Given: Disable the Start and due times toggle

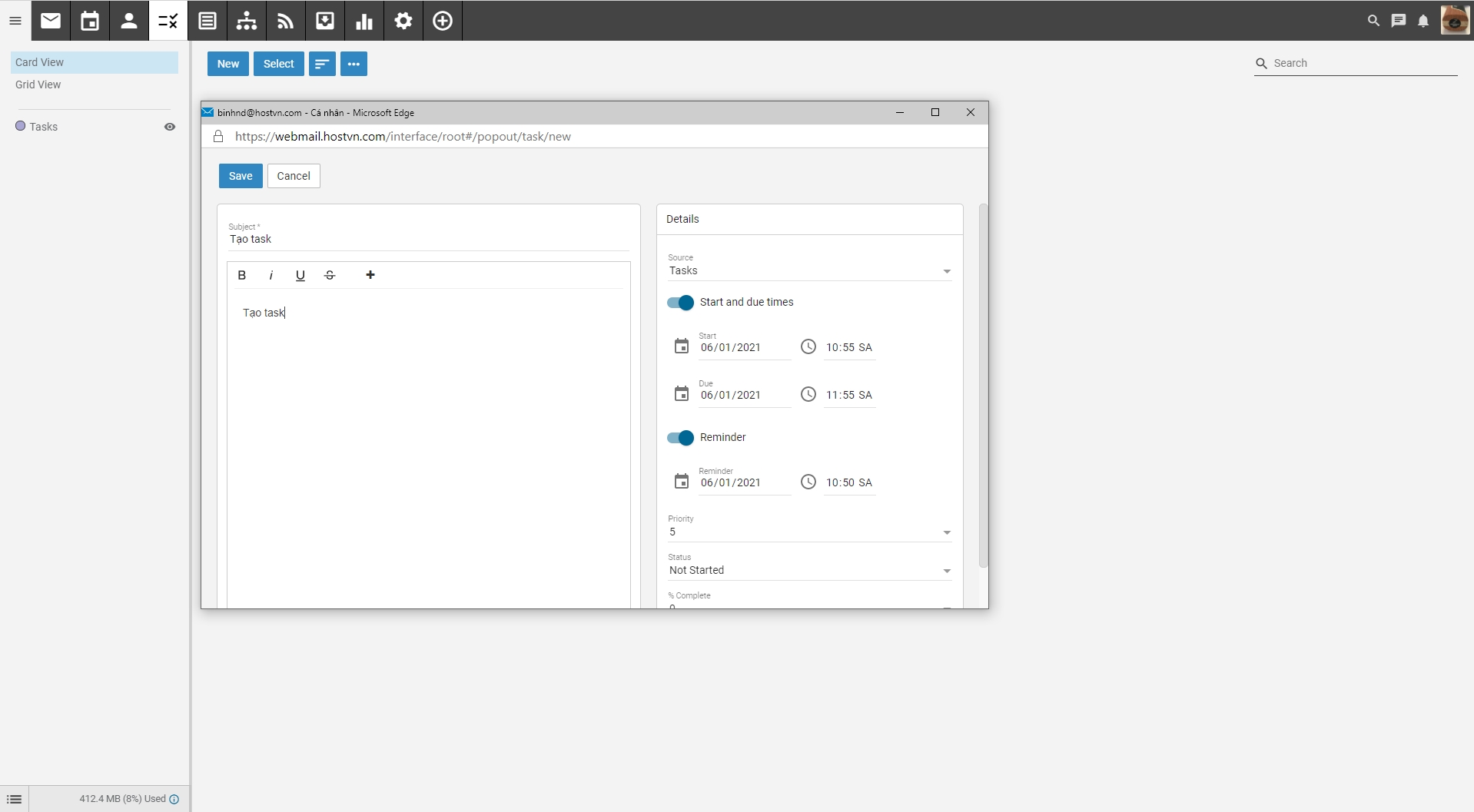Looking at the screenshot, I should [680, 303].
